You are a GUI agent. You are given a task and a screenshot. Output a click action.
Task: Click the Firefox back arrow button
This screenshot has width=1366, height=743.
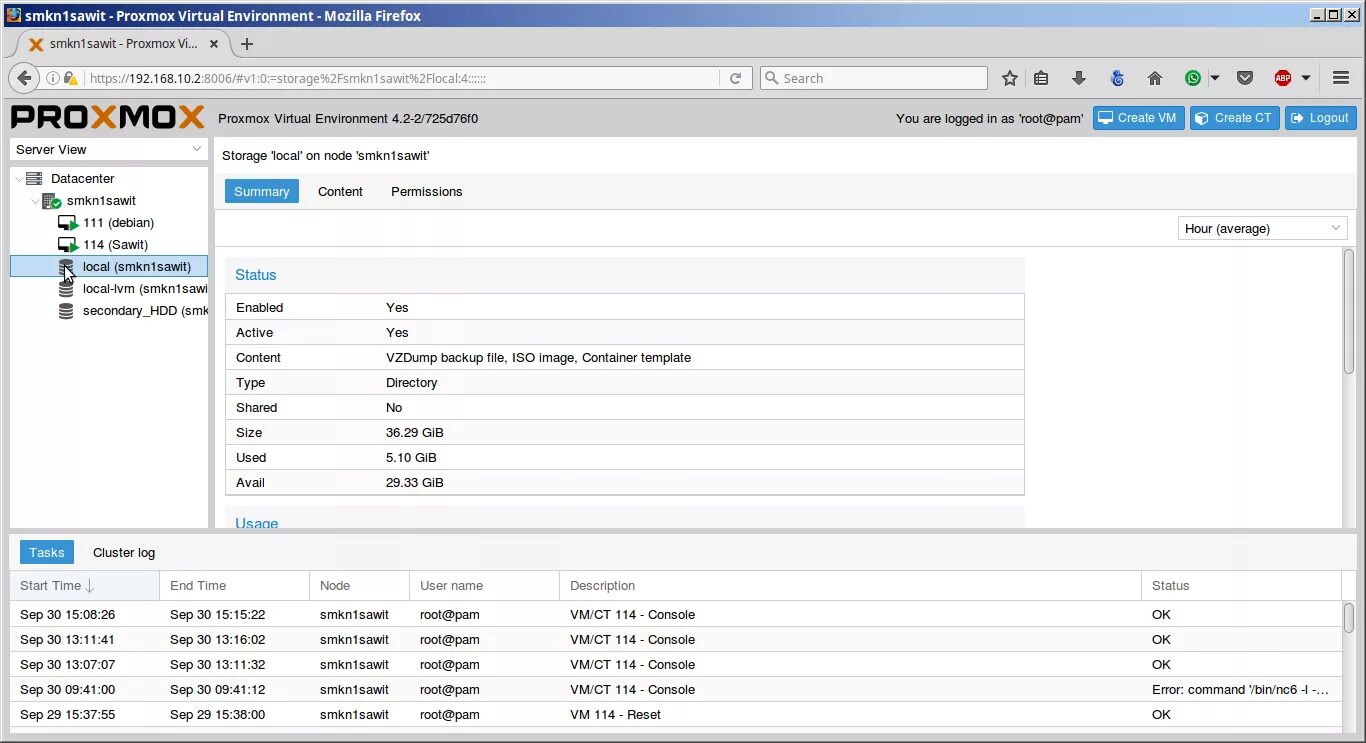pos(25,78)
